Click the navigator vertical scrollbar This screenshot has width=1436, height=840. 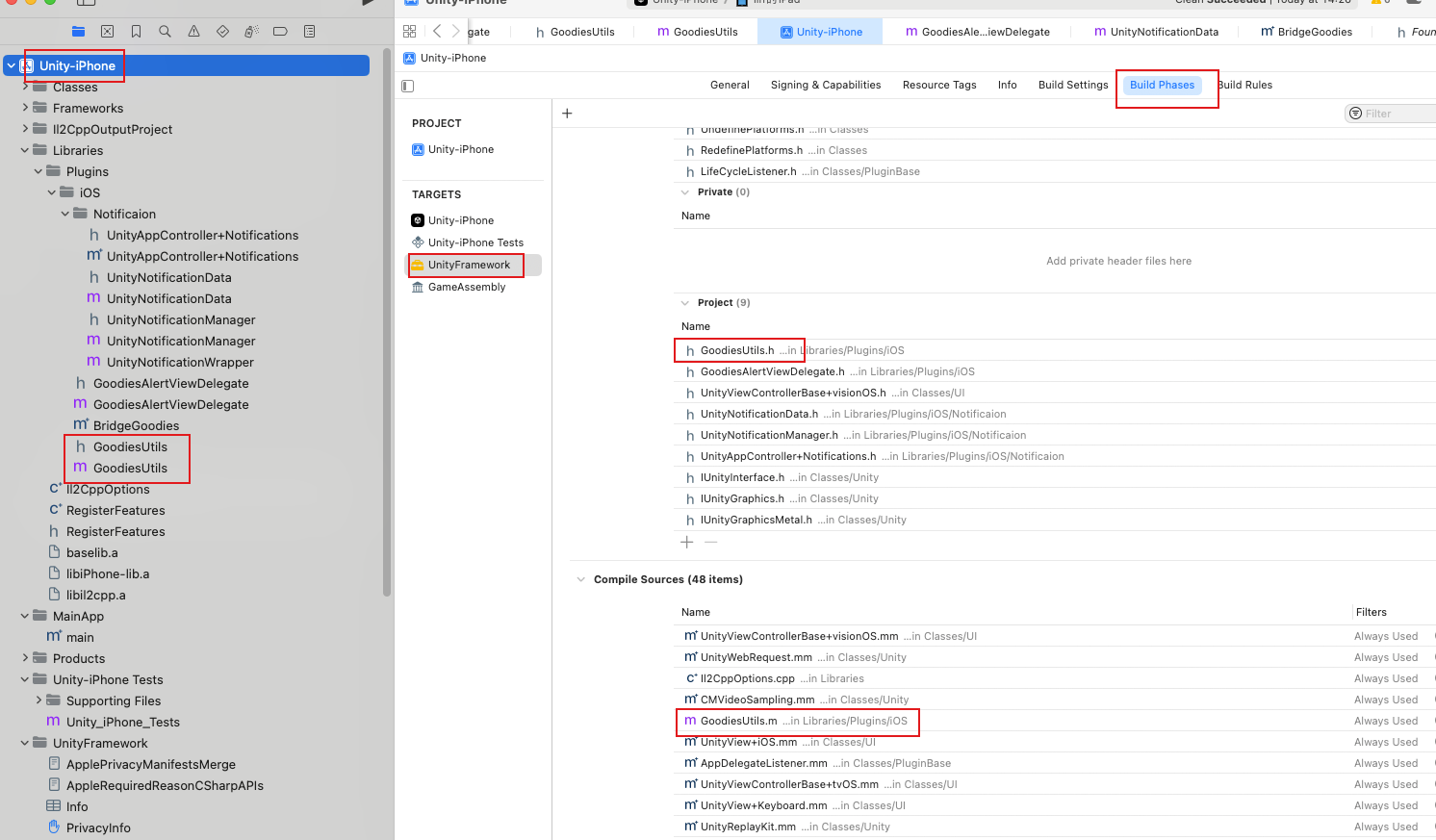click(x=387, y=322)
